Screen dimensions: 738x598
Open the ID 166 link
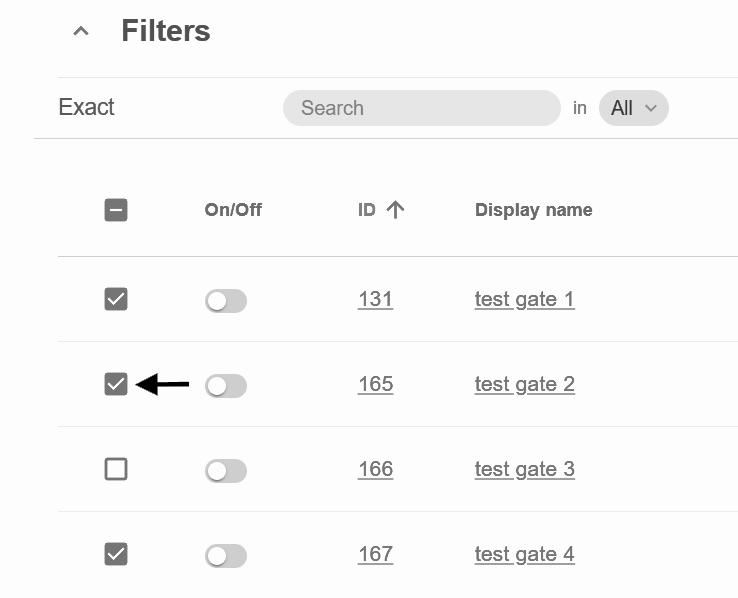coord(375,469)
